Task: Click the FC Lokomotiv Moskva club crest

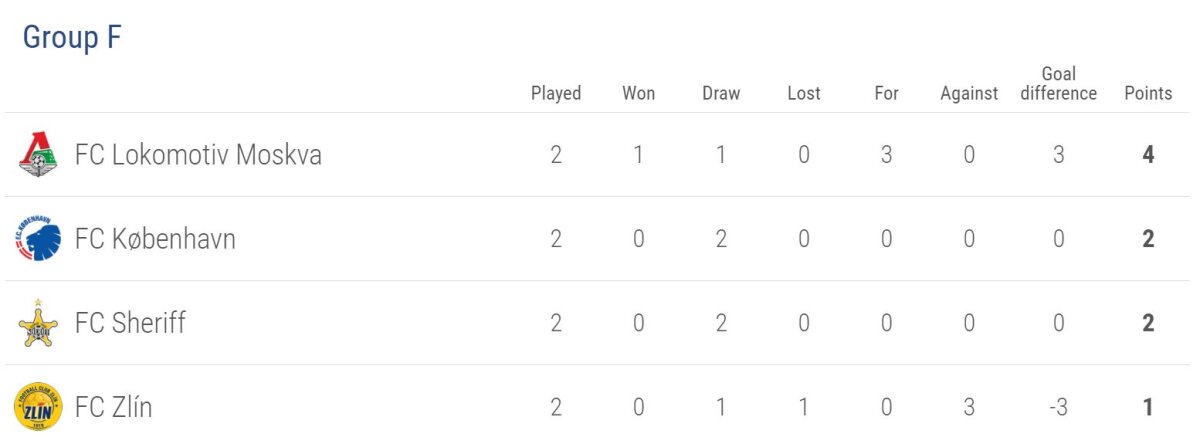Action: click(38, 155)
